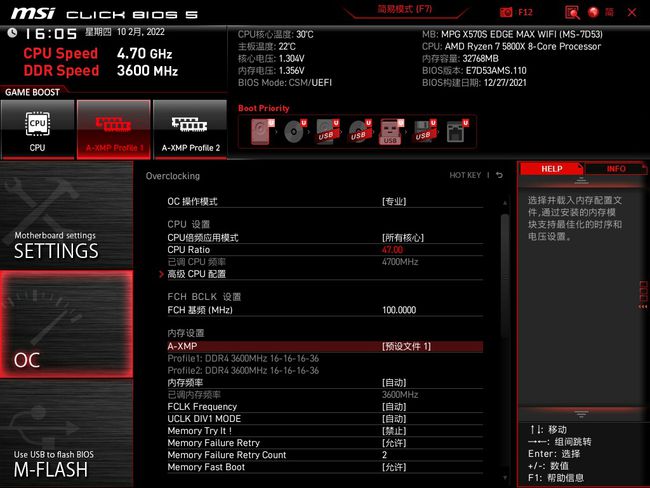Click the AMD Ryzen 7 5800X processor name
This screenshot has height=488, width=650.
coord(523,46)
